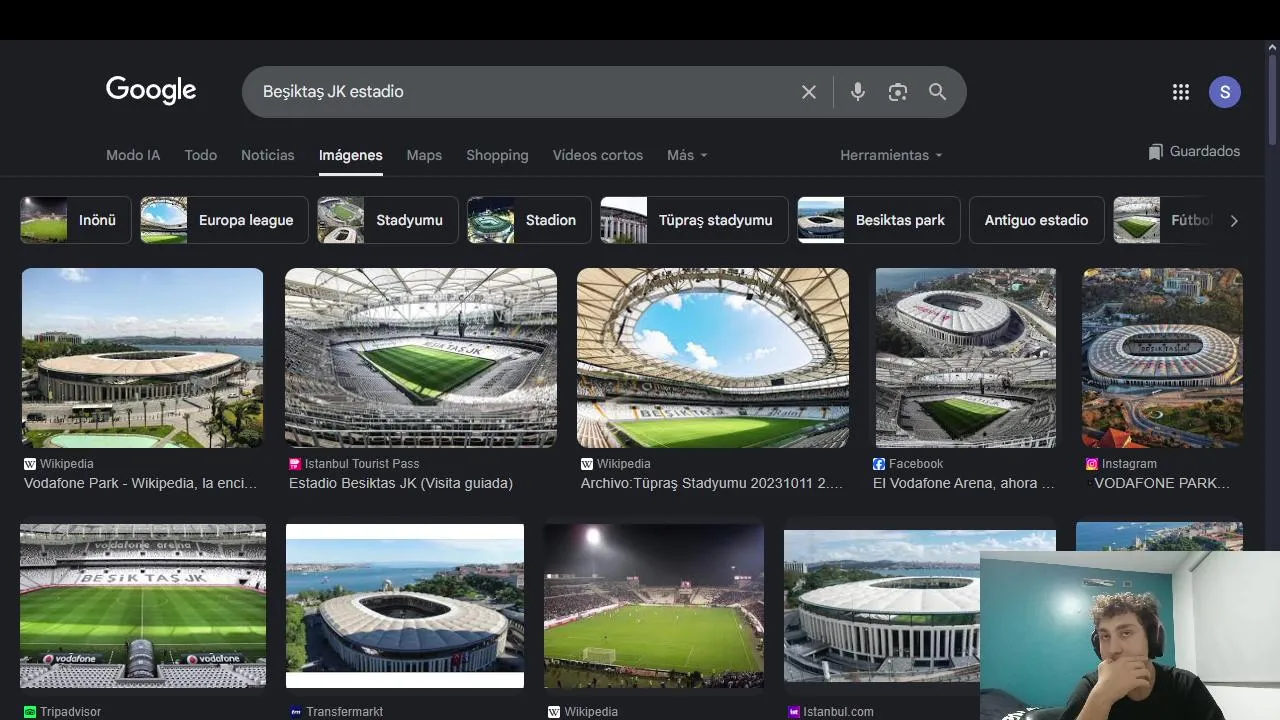Filter images by Stadion chip
This screenshot has width=1280, height=720.
click(x=529, y=220)
